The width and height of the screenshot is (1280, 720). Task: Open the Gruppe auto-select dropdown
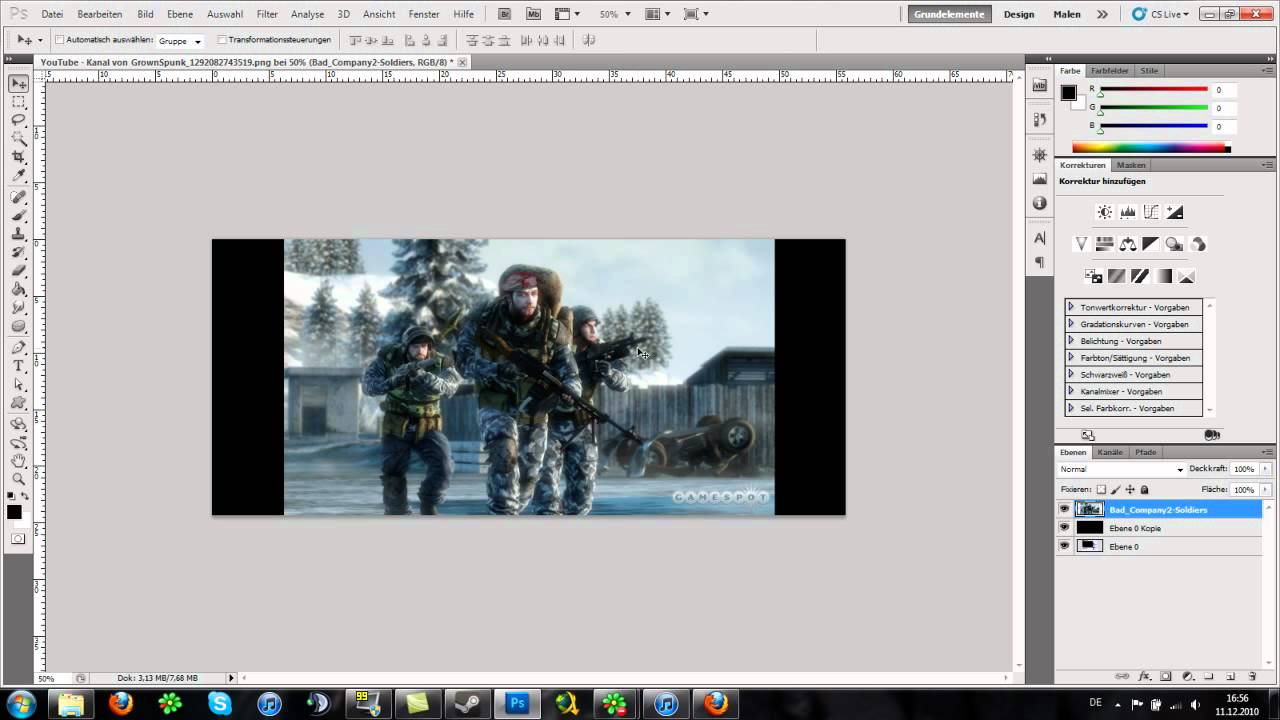coord(181,41)
